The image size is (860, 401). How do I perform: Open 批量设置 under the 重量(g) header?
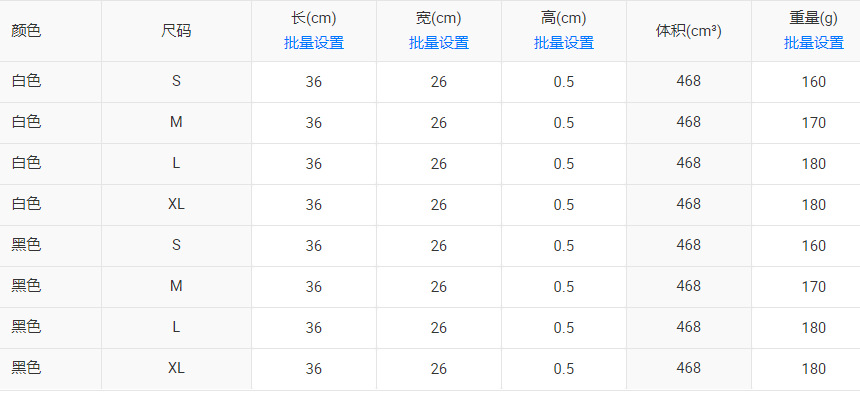[x=813, y=43]
